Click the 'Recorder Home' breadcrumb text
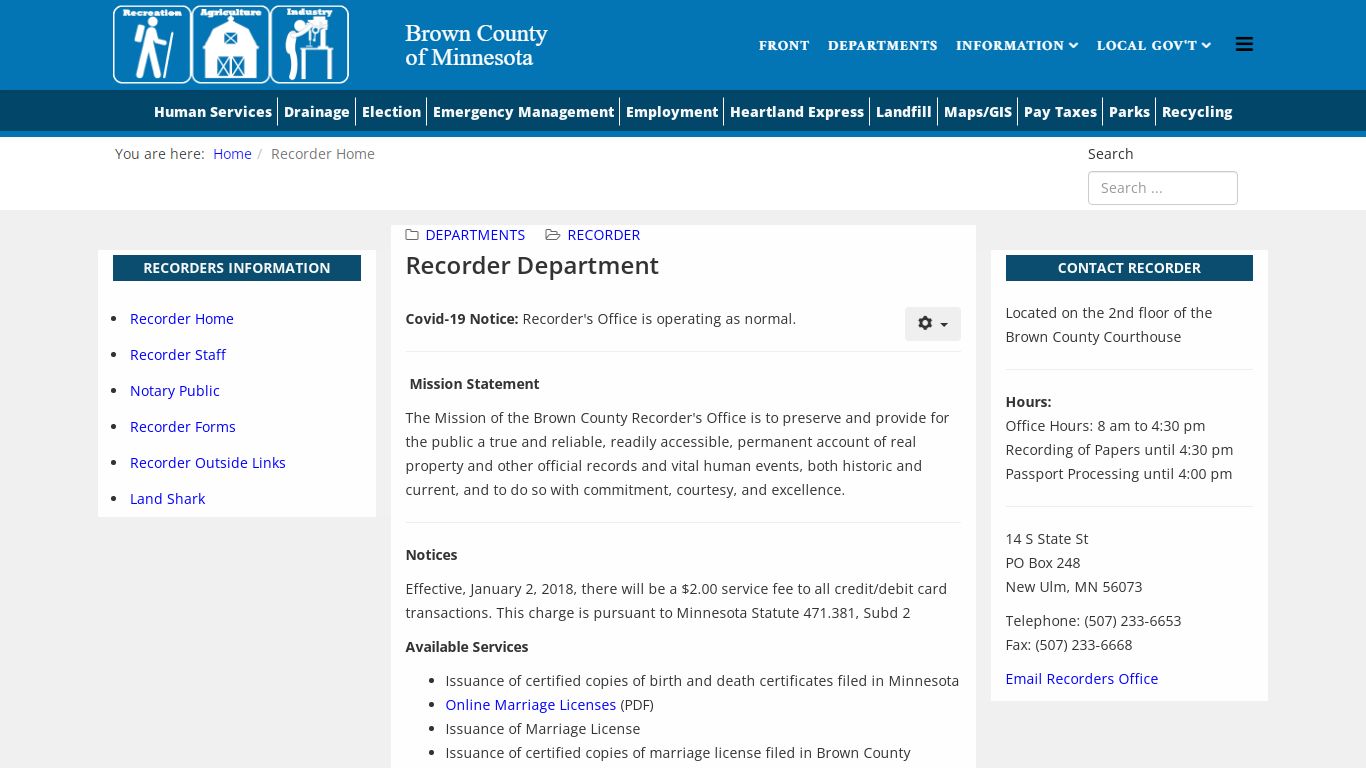 tap(323, 154)
